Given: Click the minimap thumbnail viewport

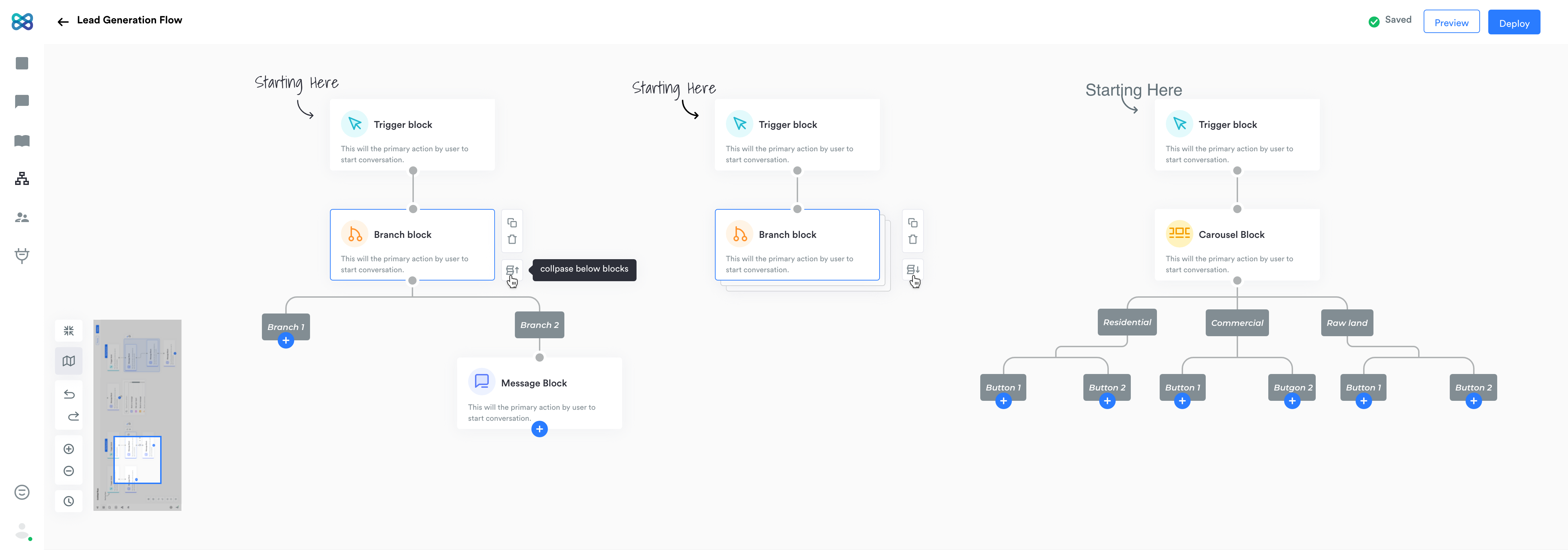Looking at the screenshot, I should click(137, 460).
